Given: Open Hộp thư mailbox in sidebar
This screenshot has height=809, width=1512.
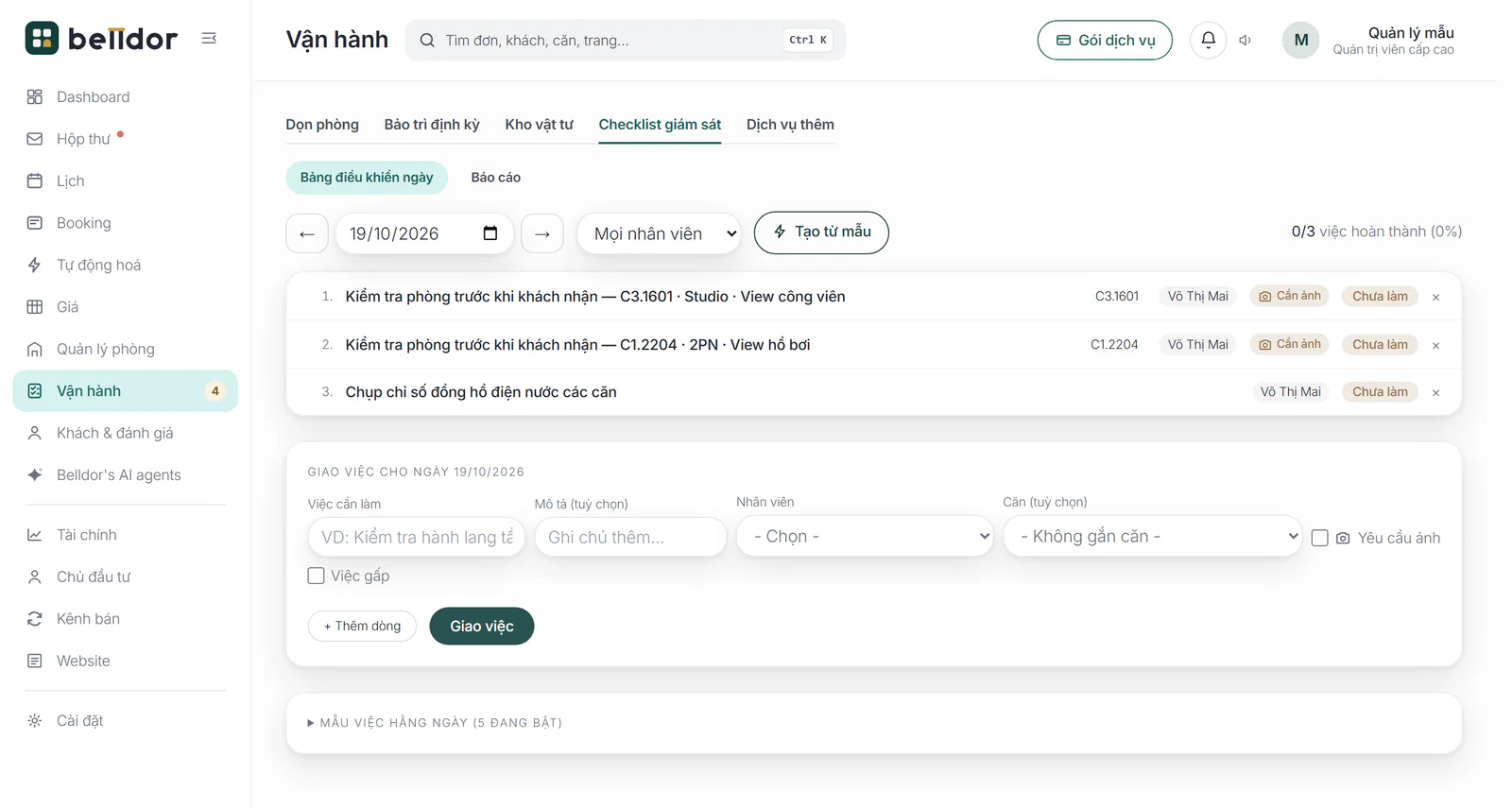Looking at the screenshot, I should [x=125, y=139].
